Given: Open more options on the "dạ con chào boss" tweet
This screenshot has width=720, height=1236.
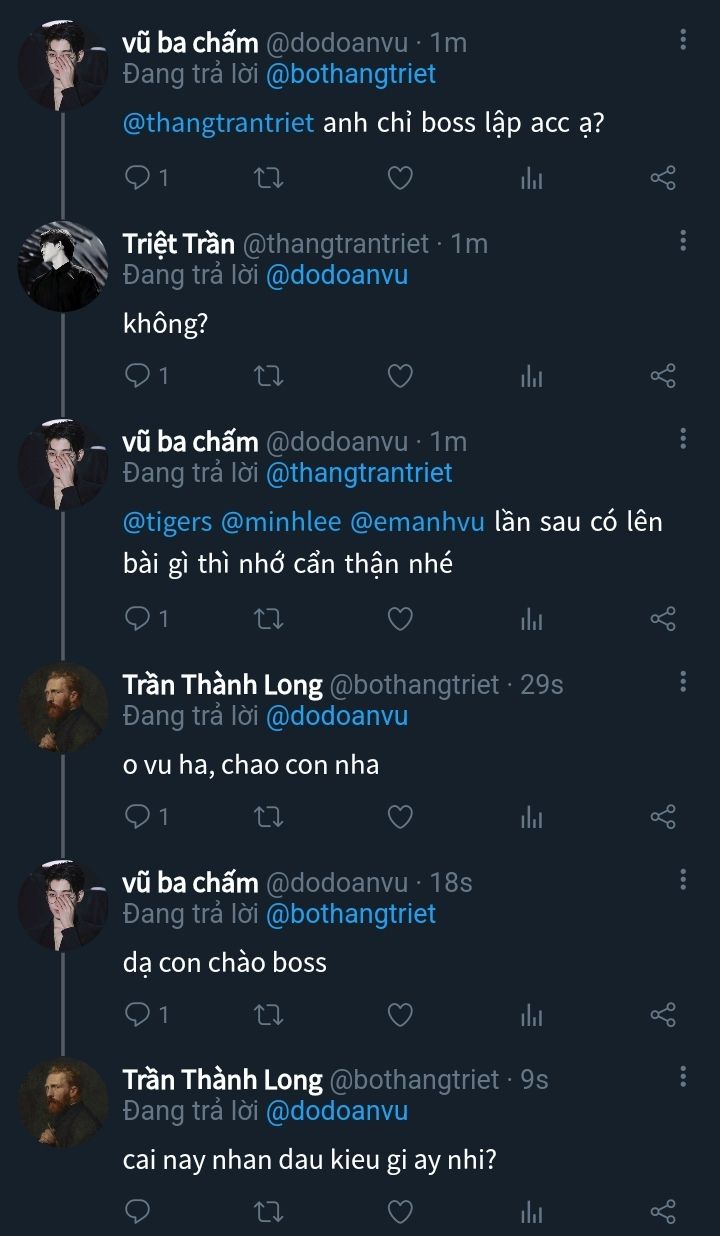Looking at the screenshot, I should (x=683, y=880).
